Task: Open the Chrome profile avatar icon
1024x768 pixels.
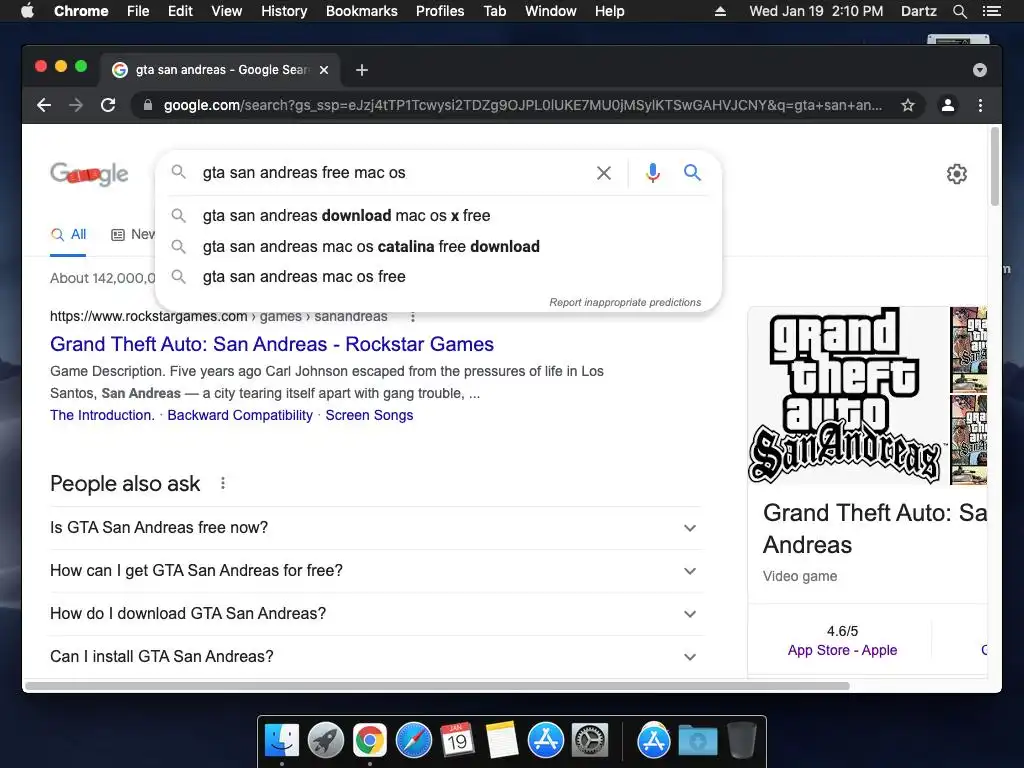Action: click(948, 105)
